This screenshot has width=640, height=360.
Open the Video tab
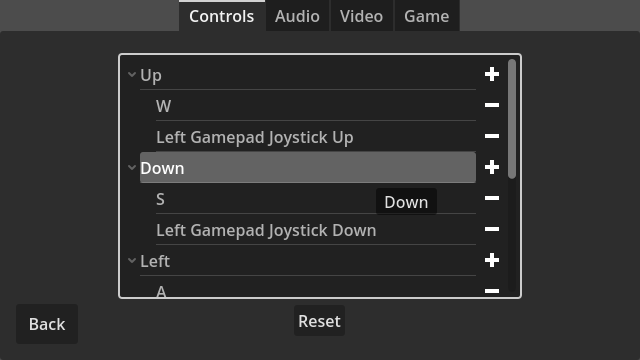coord(362,16)
